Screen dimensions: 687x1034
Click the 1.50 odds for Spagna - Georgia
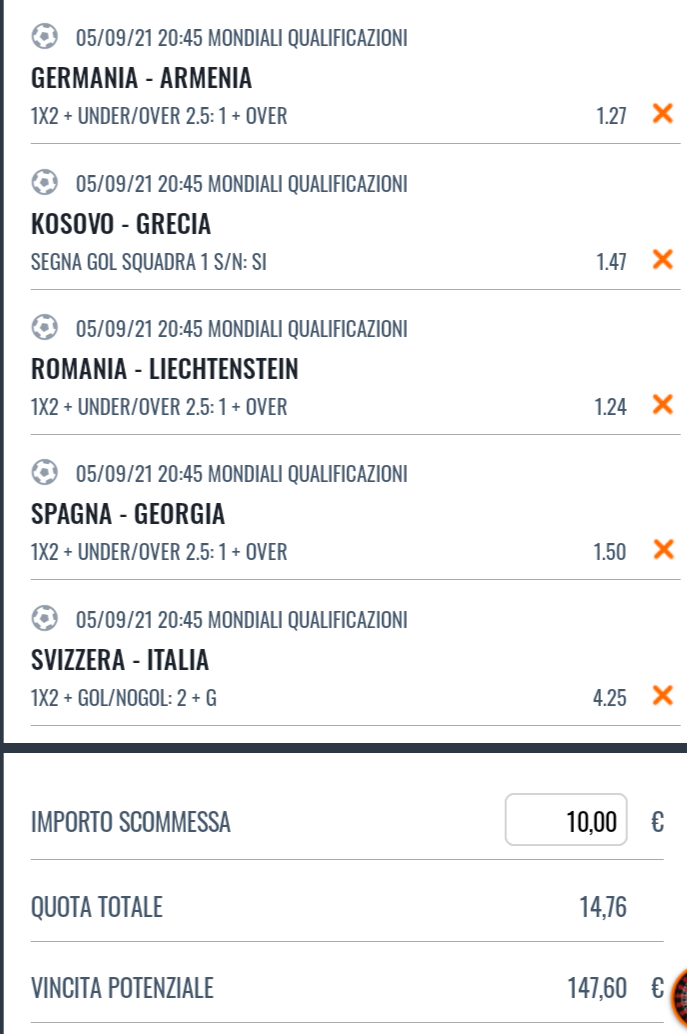click(609, 552)
